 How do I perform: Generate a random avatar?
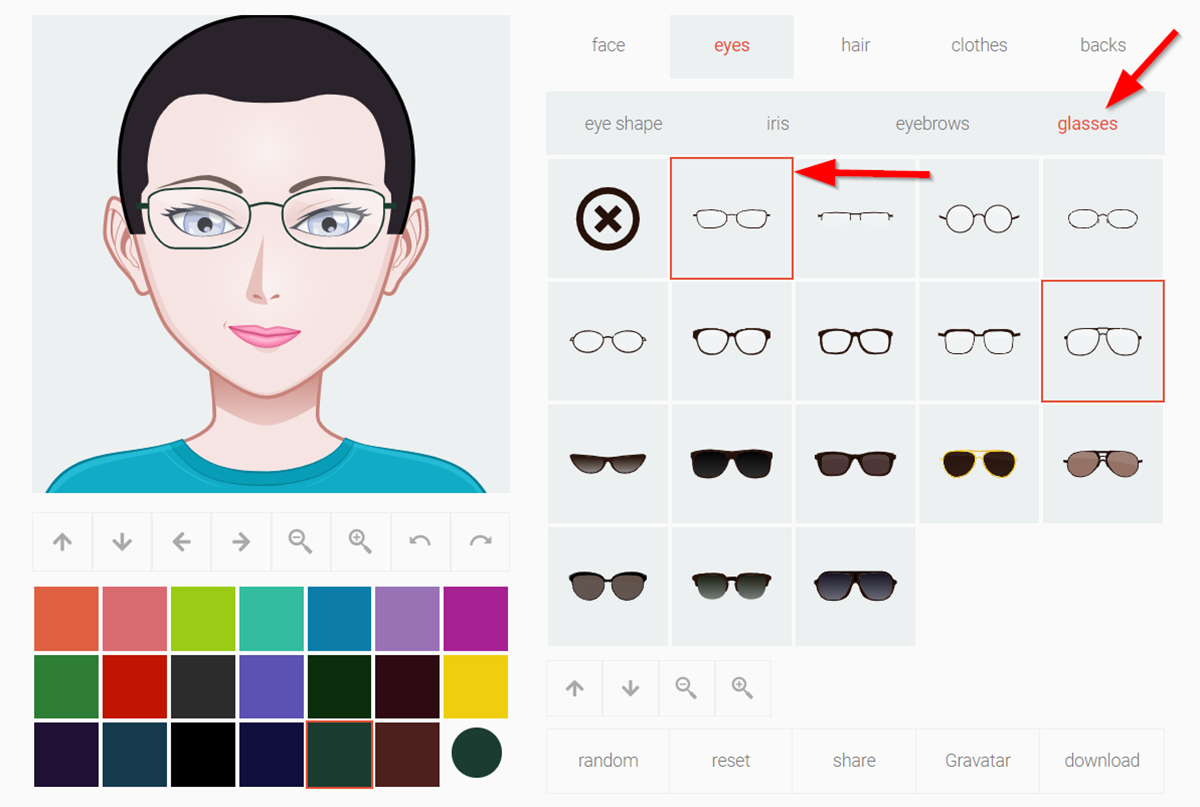[x=607, y=760]
